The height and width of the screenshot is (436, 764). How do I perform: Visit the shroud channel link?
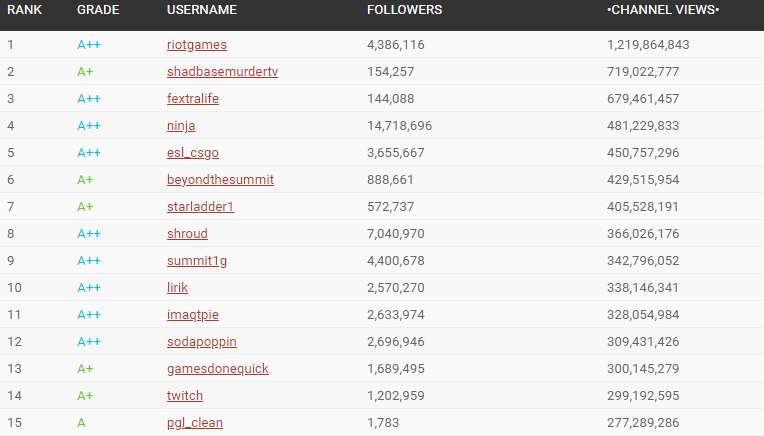click(x=187, y=234)
